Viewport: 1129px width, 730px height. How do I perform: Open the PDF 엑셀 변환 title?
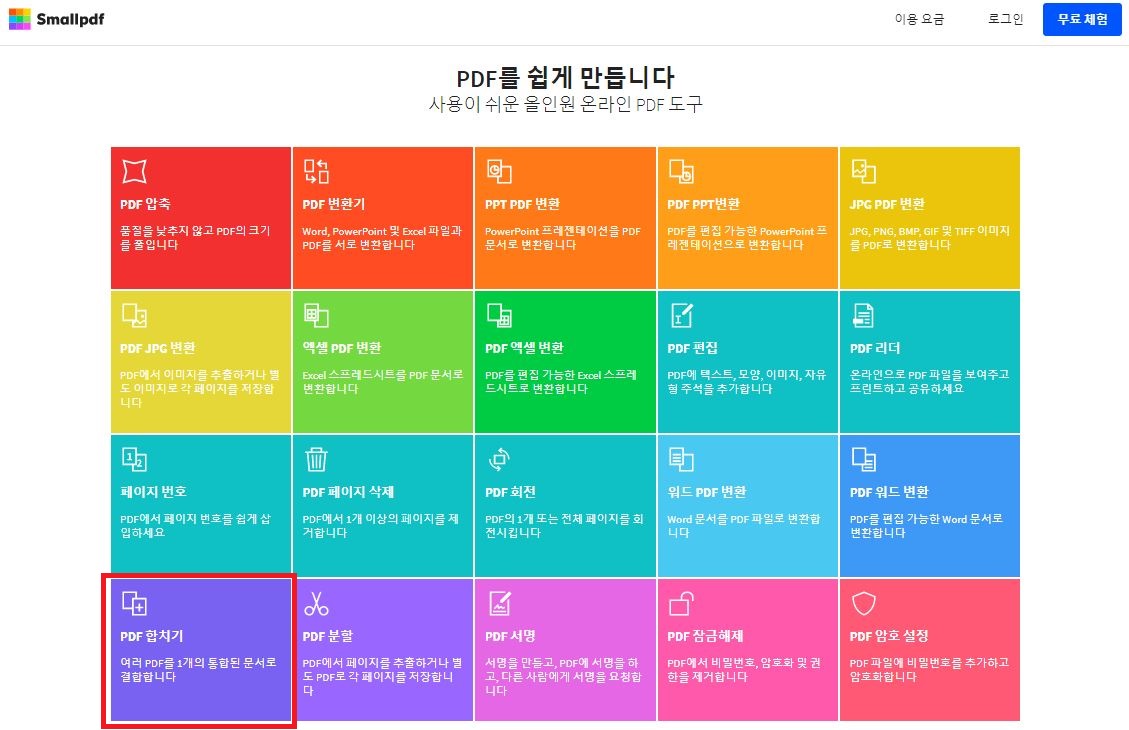point(524,348)
